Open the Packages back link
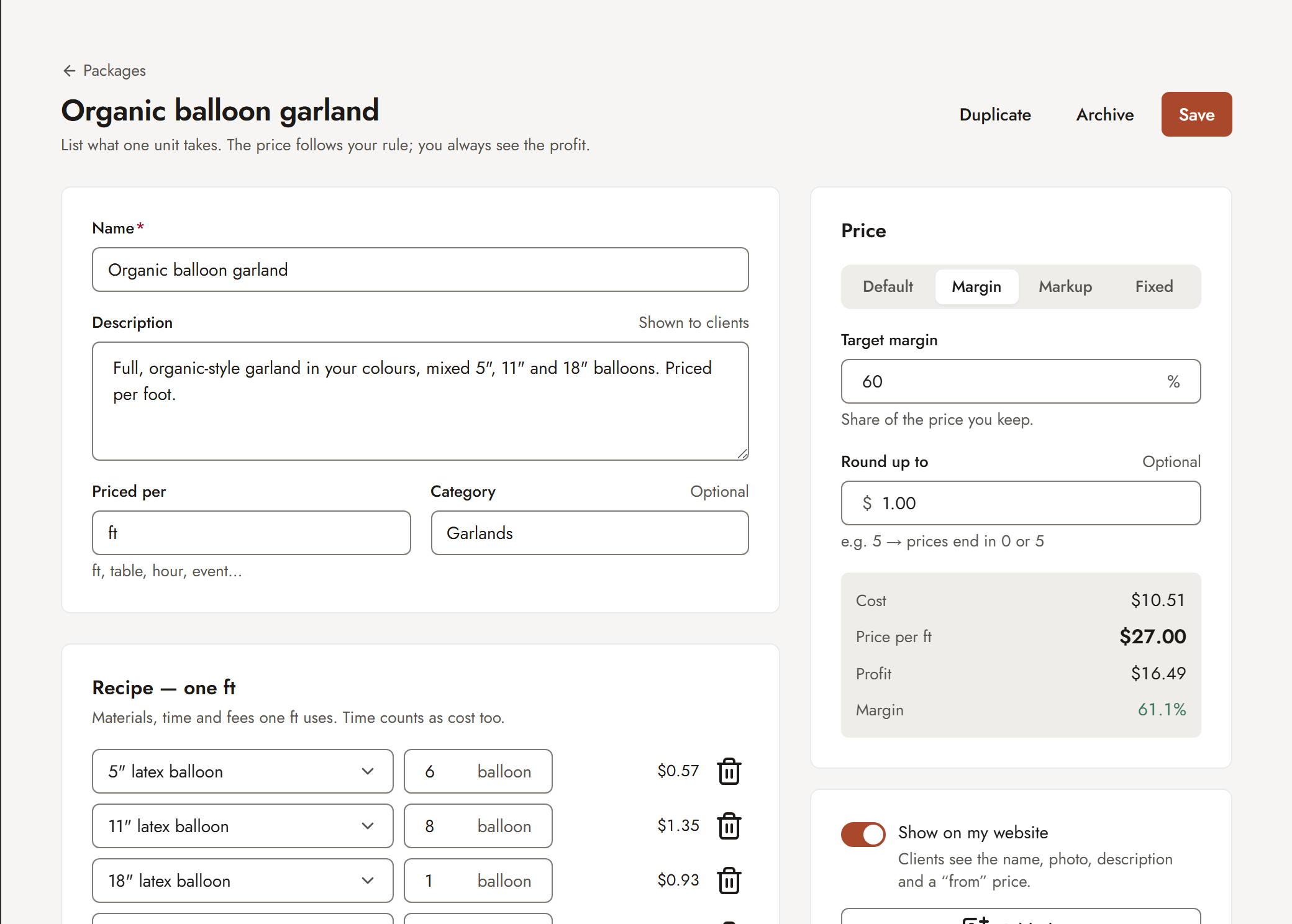 click(x=104, y=71)
